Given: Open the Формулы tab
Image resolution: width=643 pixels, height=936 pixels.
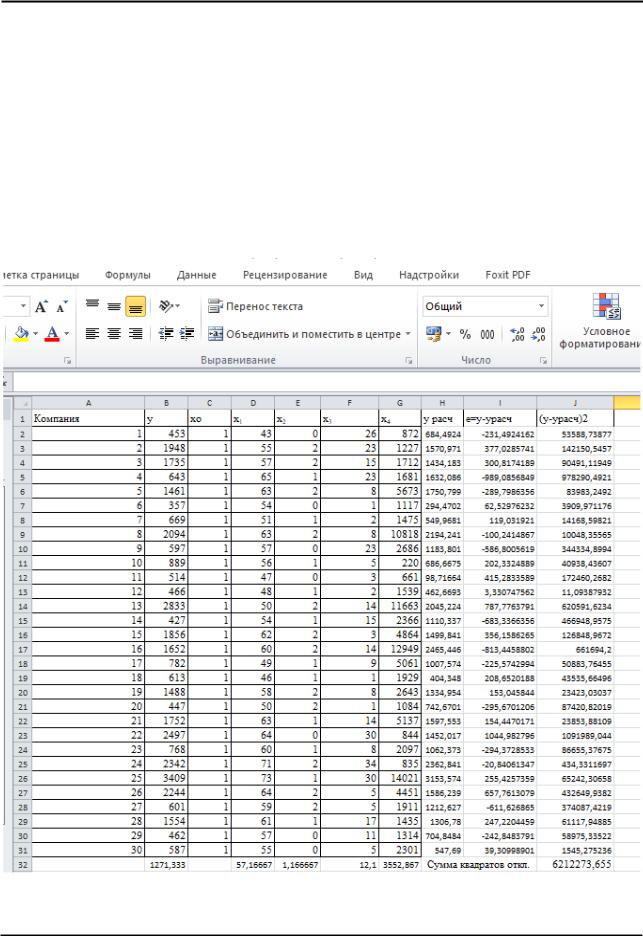Looking at the screenshot, I should pyautogui.click(x=128, y=275).
